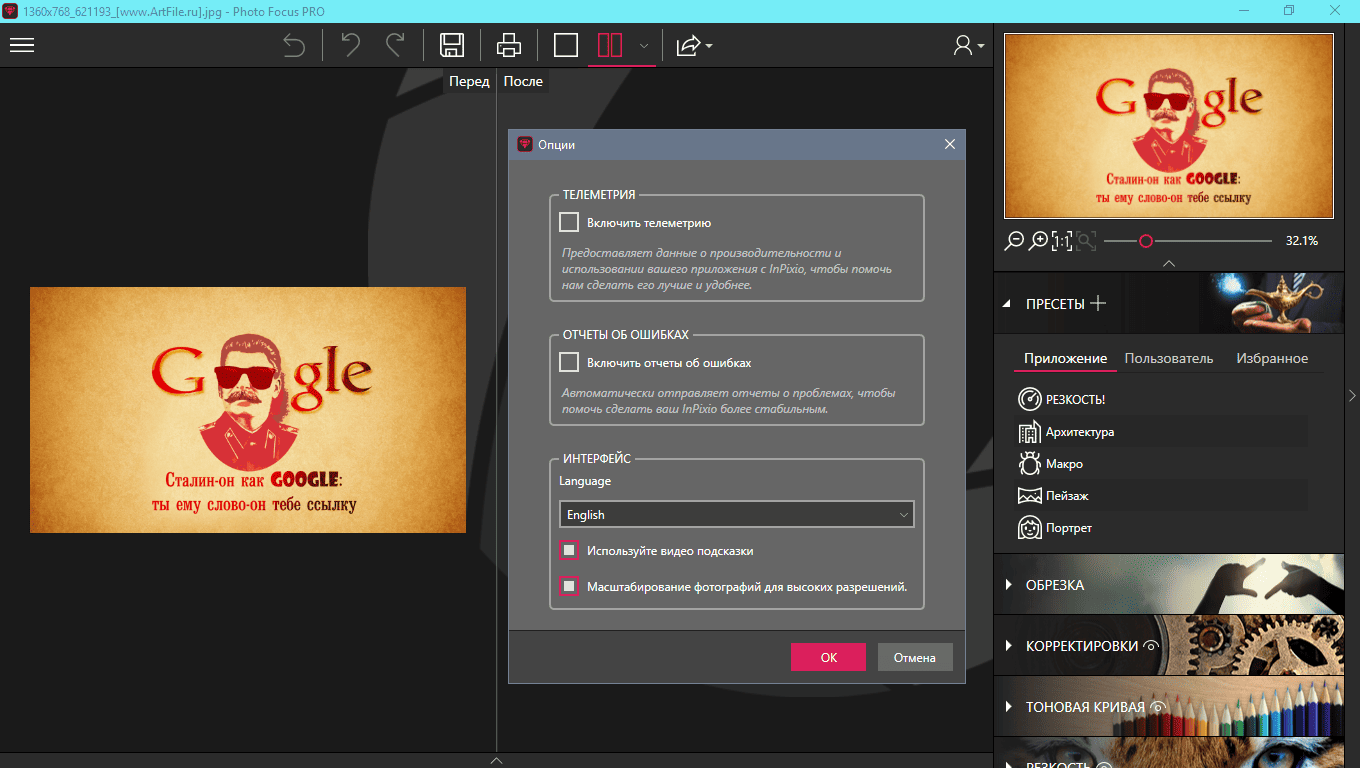Viewport: 1360px width, 768px height.
Task: Click the Опции dialog title icon
Action: (x=525, y=144)
